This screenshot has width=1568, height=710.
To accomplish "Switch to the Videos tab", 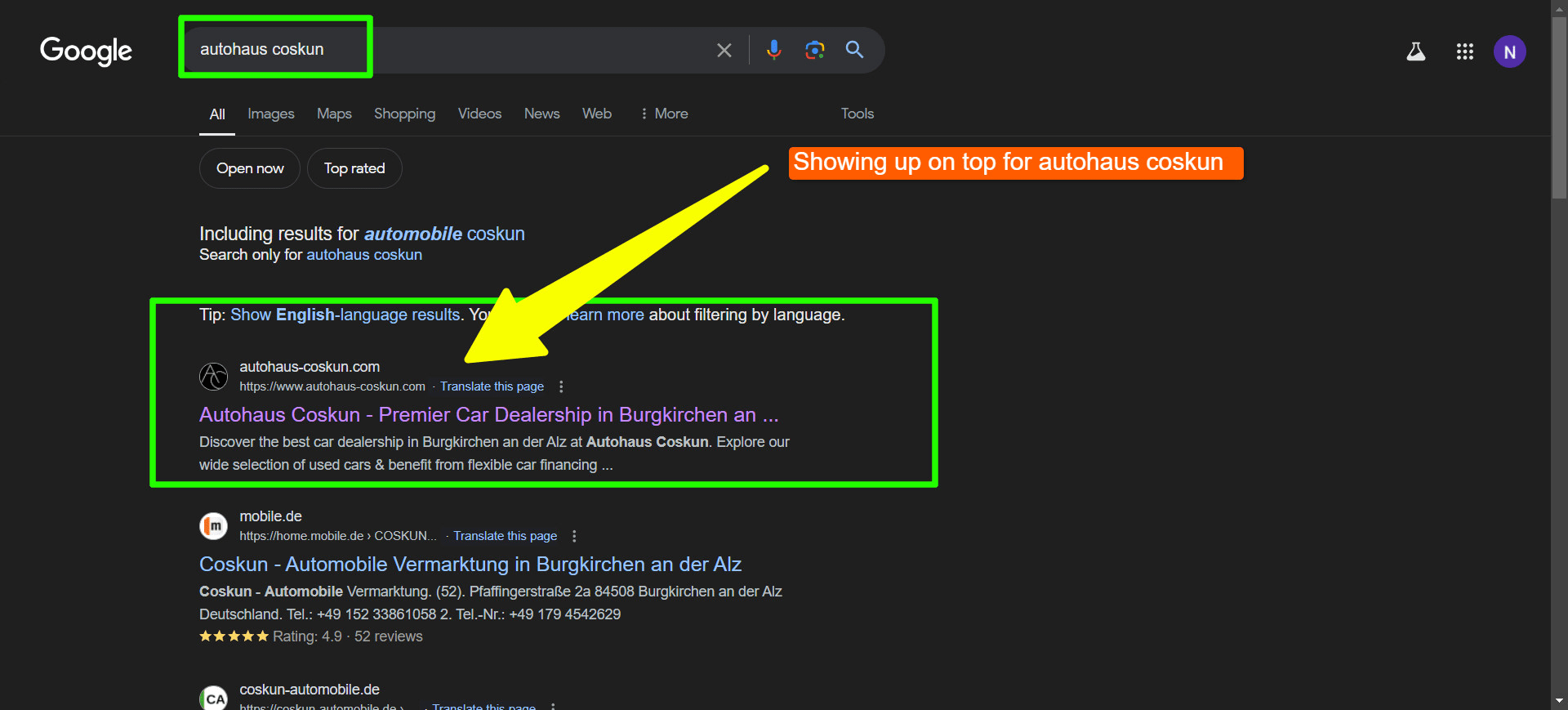I will tap(479, 114).
